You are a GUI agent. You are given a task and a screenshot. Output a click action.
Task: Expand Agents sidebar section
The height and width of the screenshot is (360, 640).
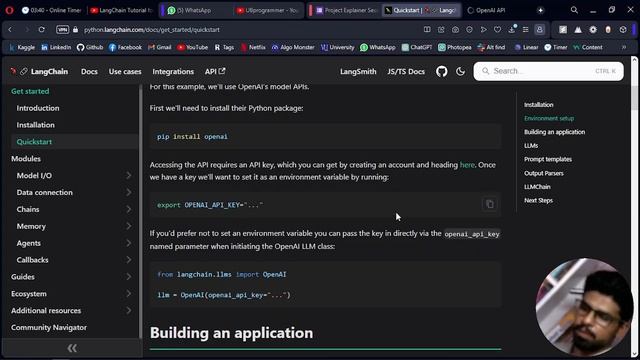click(128, 243)
